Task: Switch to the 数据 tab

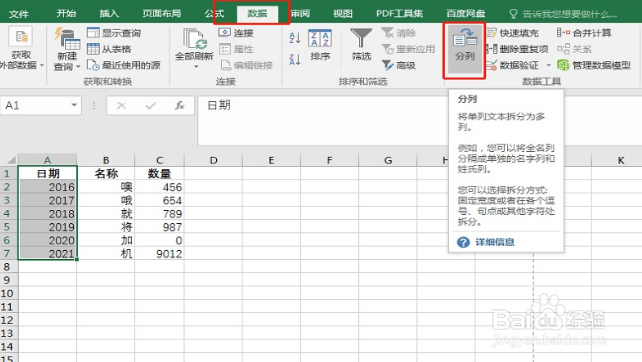Action: tap(257, 14)
